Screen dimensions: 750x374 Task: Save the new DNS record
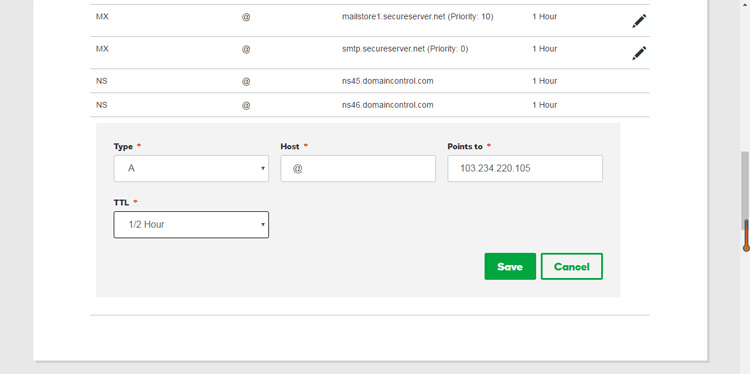510,266
